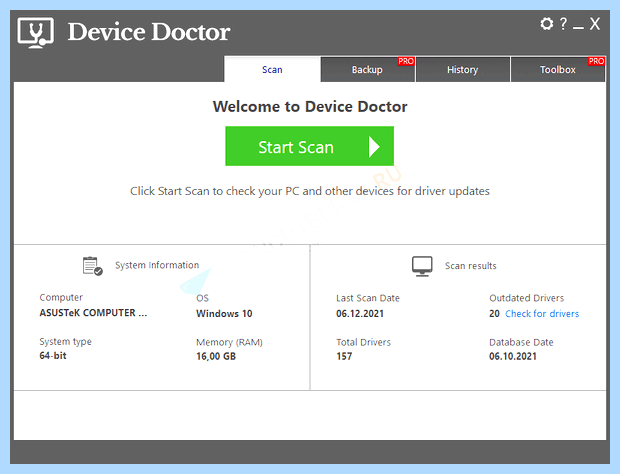Click the Click Start Scan instruction text
This screenshot has width=620, height=474.
[310, 191]
